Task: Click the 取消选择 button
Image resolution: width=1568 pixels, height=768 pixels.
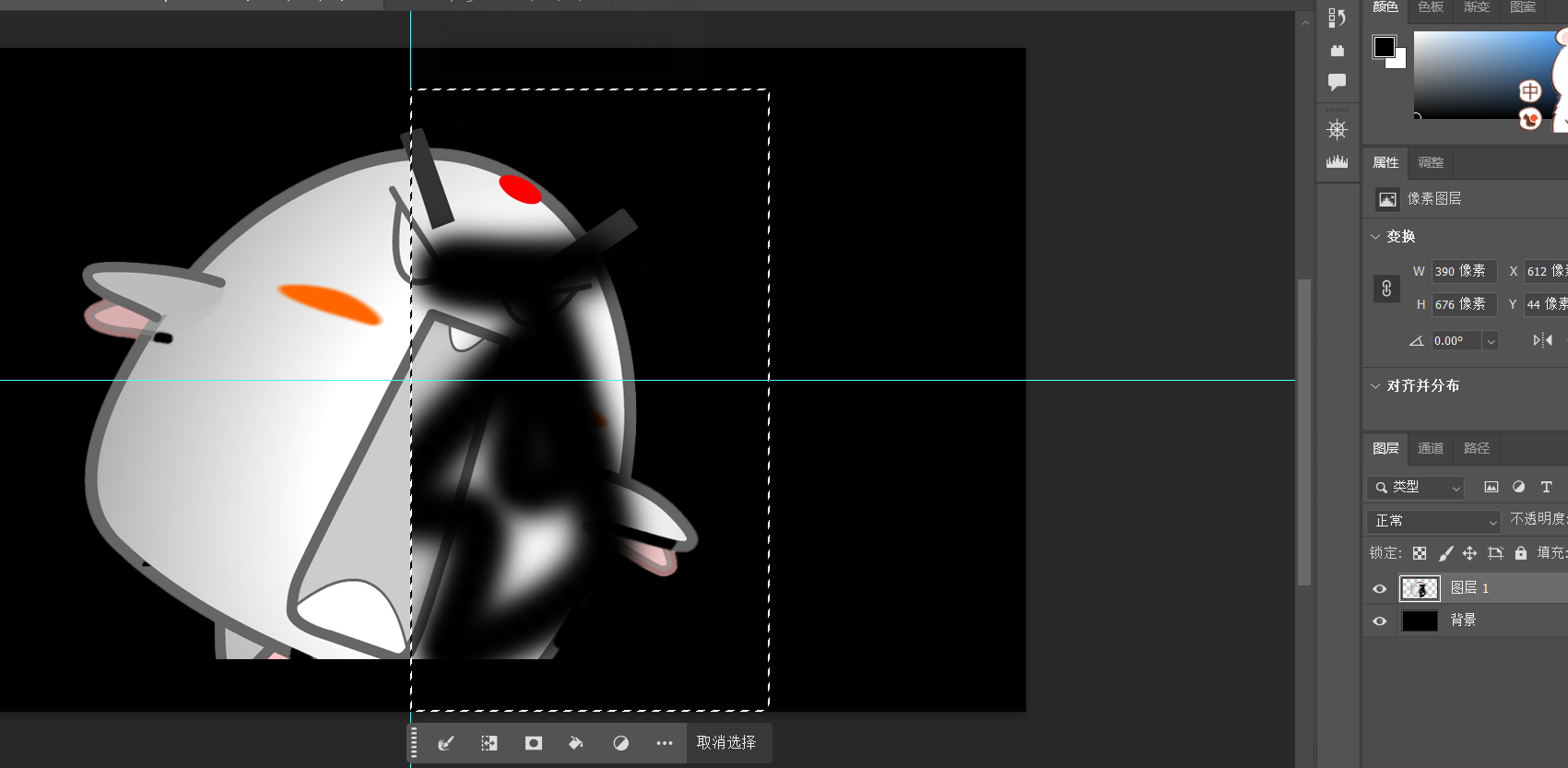Action: click(726, 743)
